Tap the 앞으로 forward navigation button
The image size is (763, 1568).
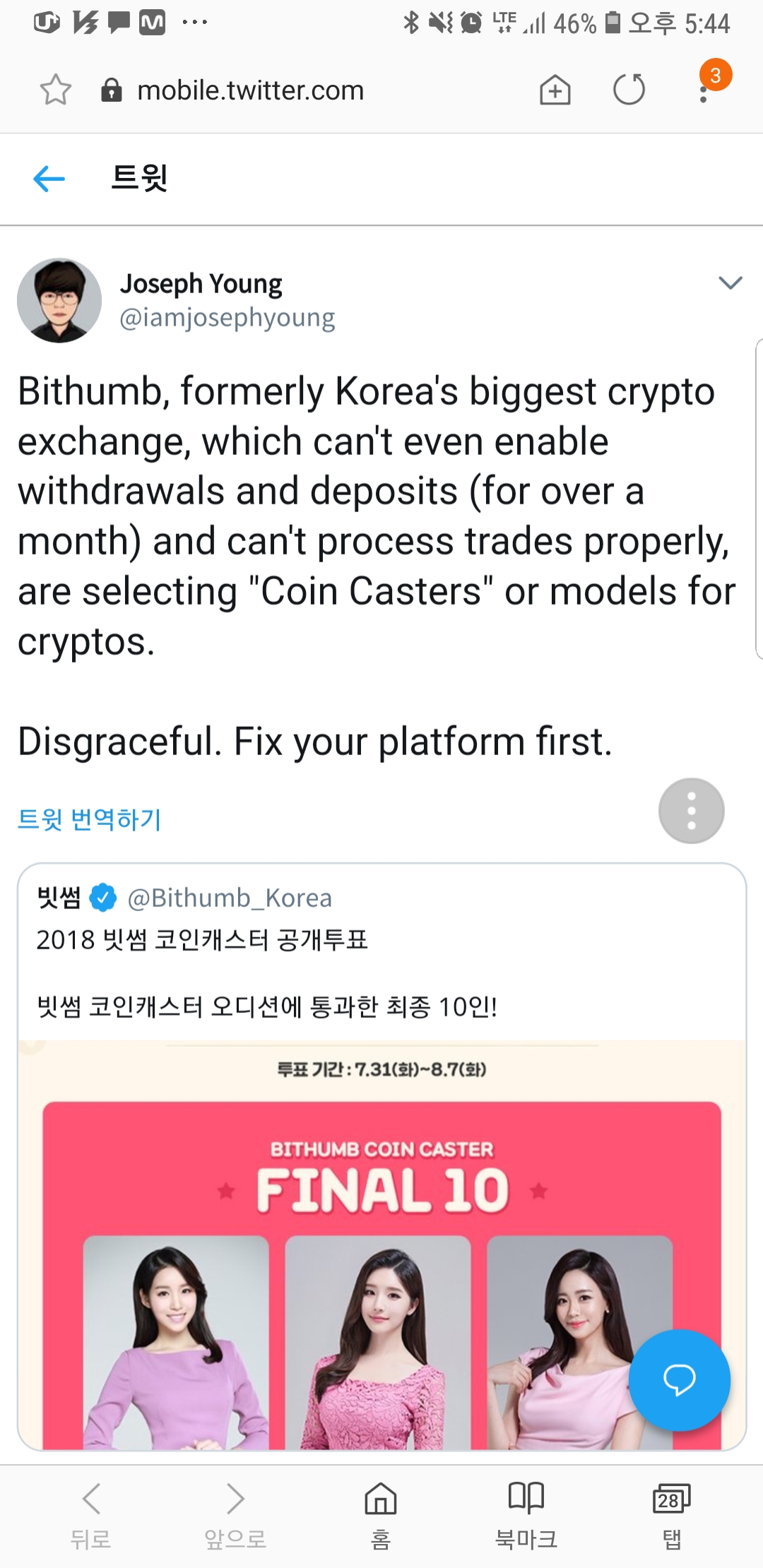click(235, 1515)
